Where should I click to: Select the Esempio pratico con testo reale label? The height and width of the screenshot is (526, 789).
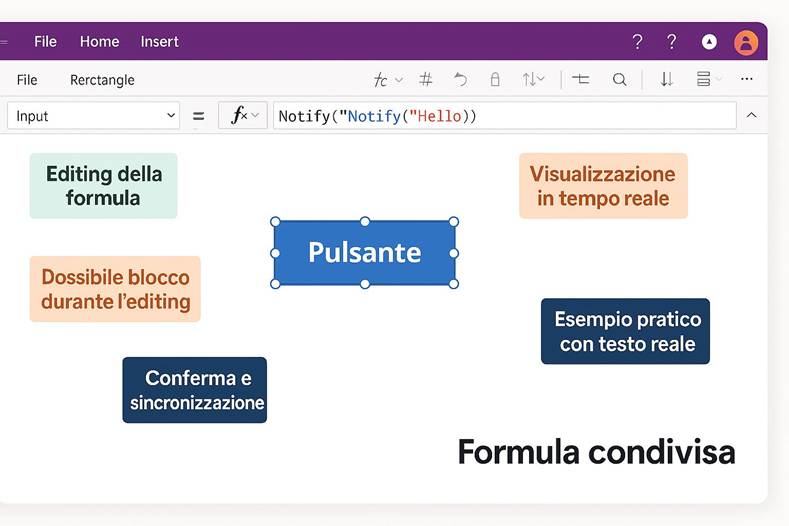(x=625, y=331)
